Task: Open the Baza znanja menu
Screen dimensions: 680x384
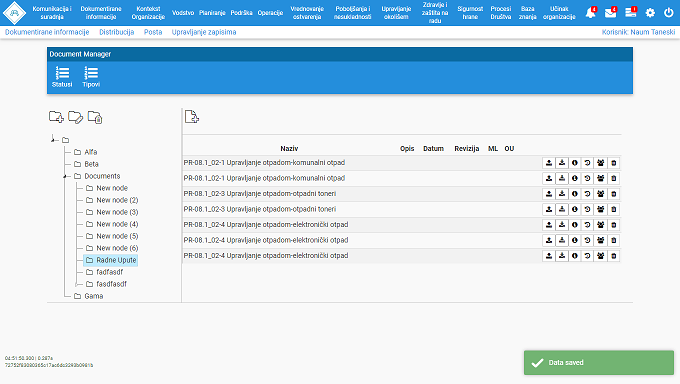Action: click(528, 13)
